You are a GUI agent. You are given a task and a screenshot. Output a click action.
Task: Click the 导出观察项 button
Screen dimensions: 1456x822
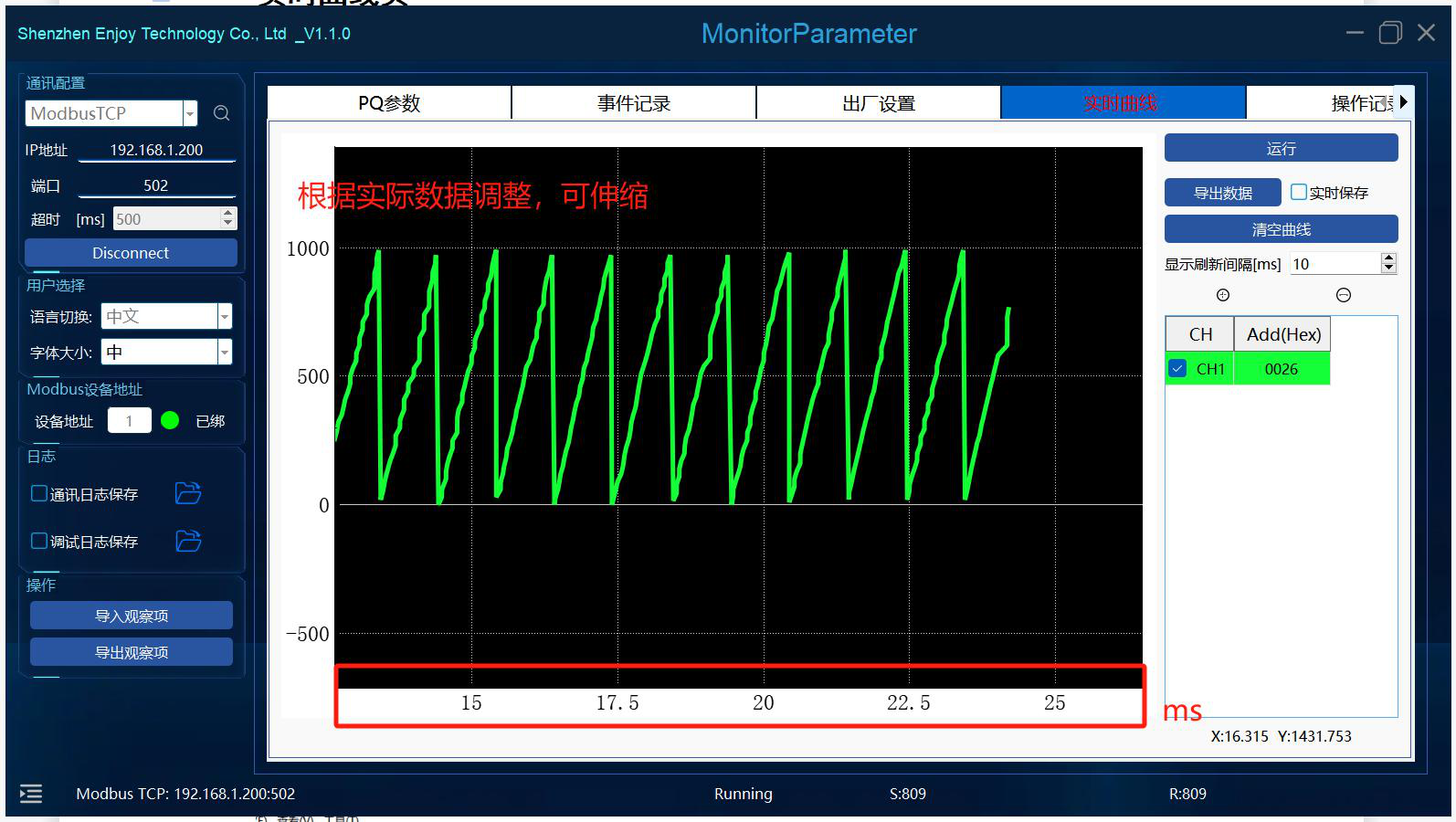(x=132, y=652)
